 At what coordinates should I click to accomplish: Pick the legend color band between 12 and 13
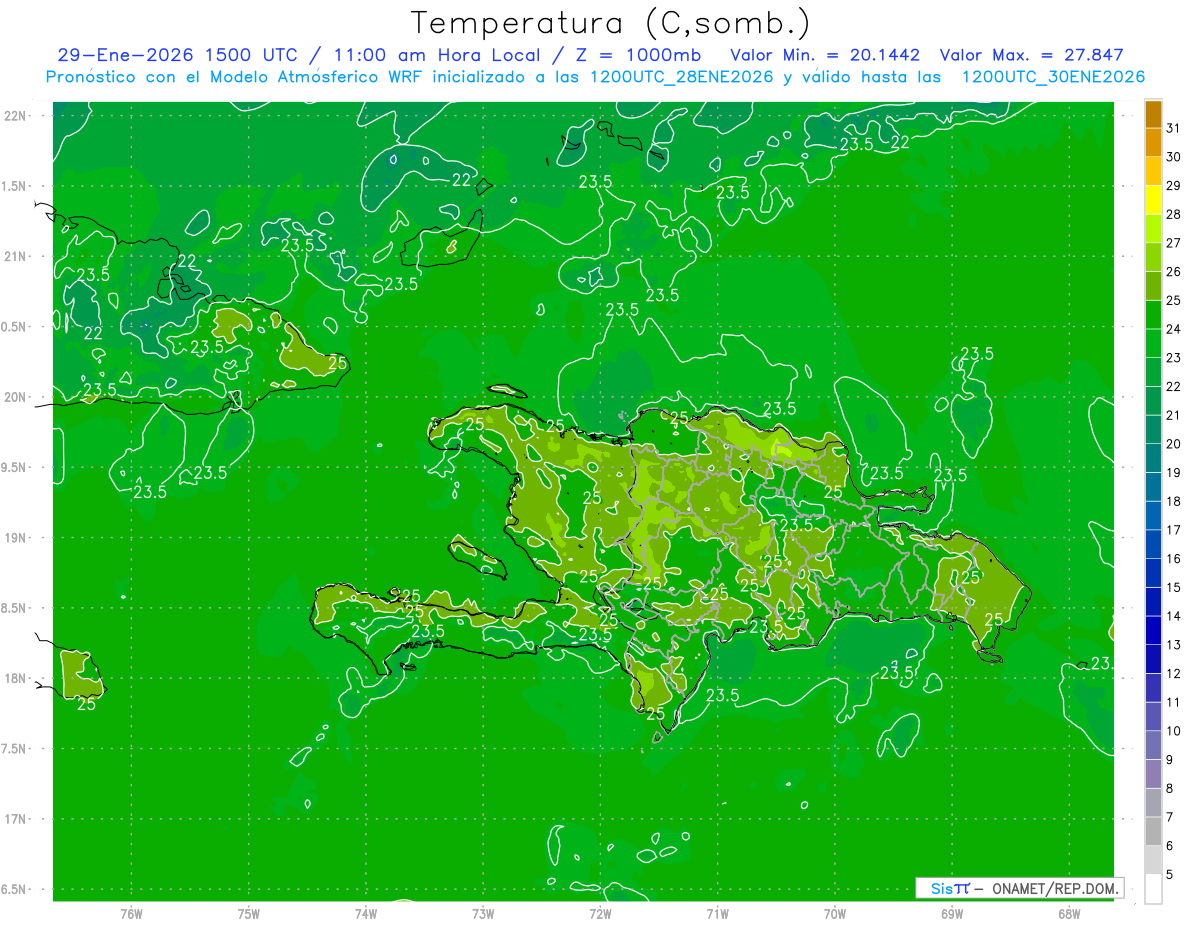(x=1153, y=659)
